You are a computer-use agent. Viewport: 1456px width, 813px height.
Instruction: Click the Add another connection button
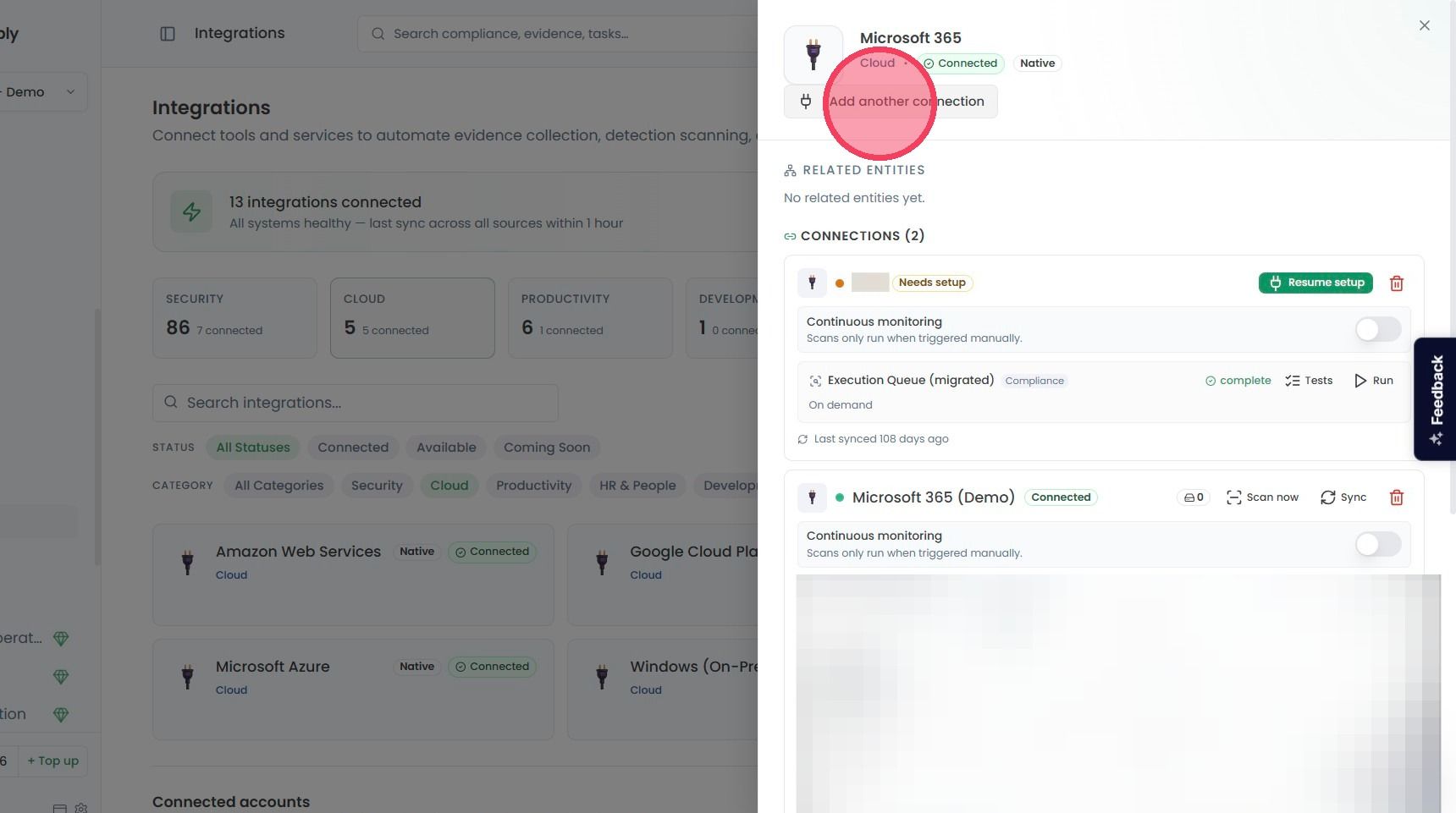tap(891, 102)
